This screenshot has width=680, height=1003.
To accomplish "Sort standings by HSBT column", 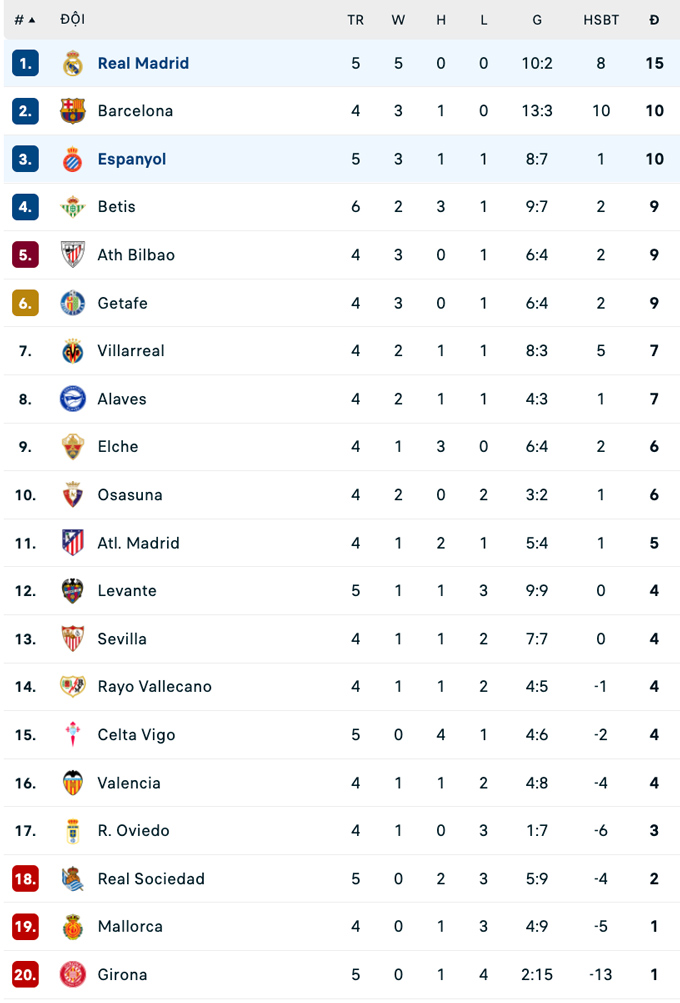I will tap(601, 20).
